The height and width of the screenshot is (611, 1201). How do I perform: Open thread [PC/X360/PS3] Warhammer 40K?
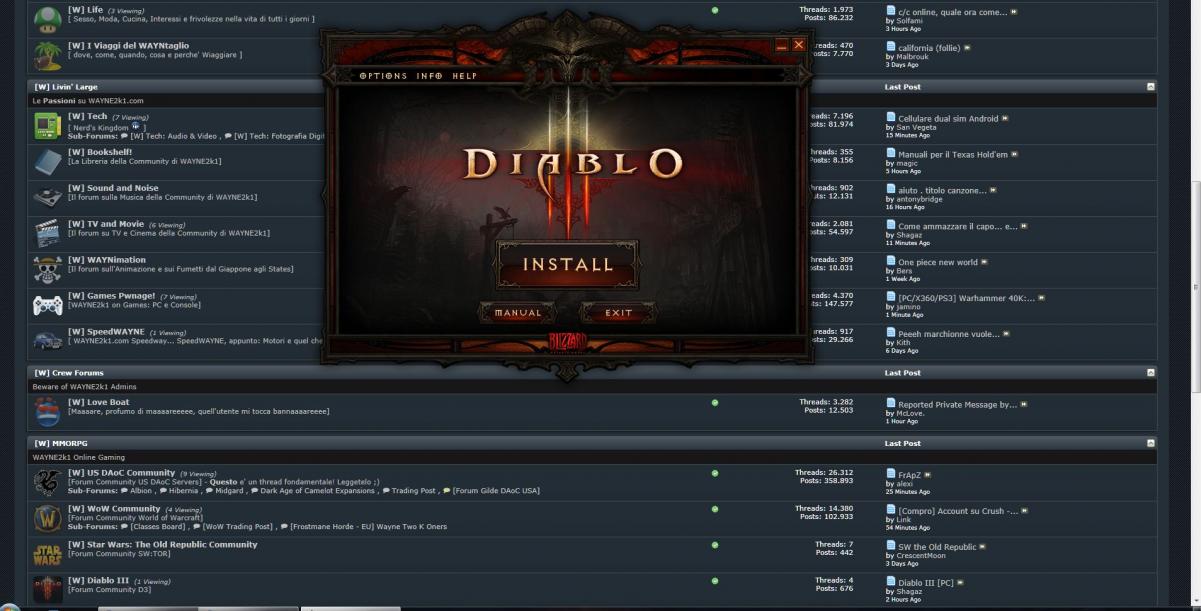tap(966, 298)
